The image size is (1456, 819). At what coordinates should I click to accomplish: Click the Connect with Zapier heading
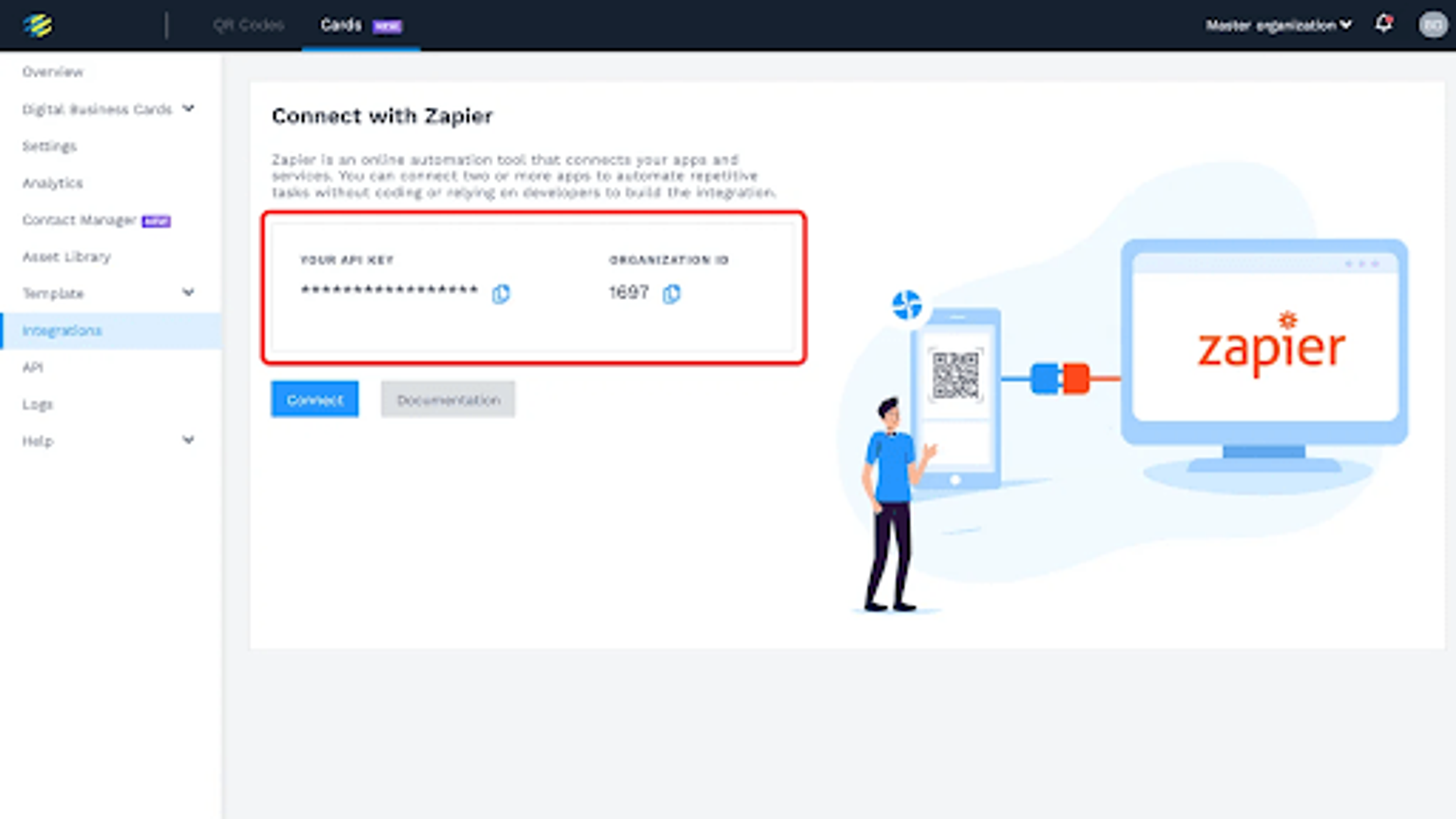[x=382, y=116]
